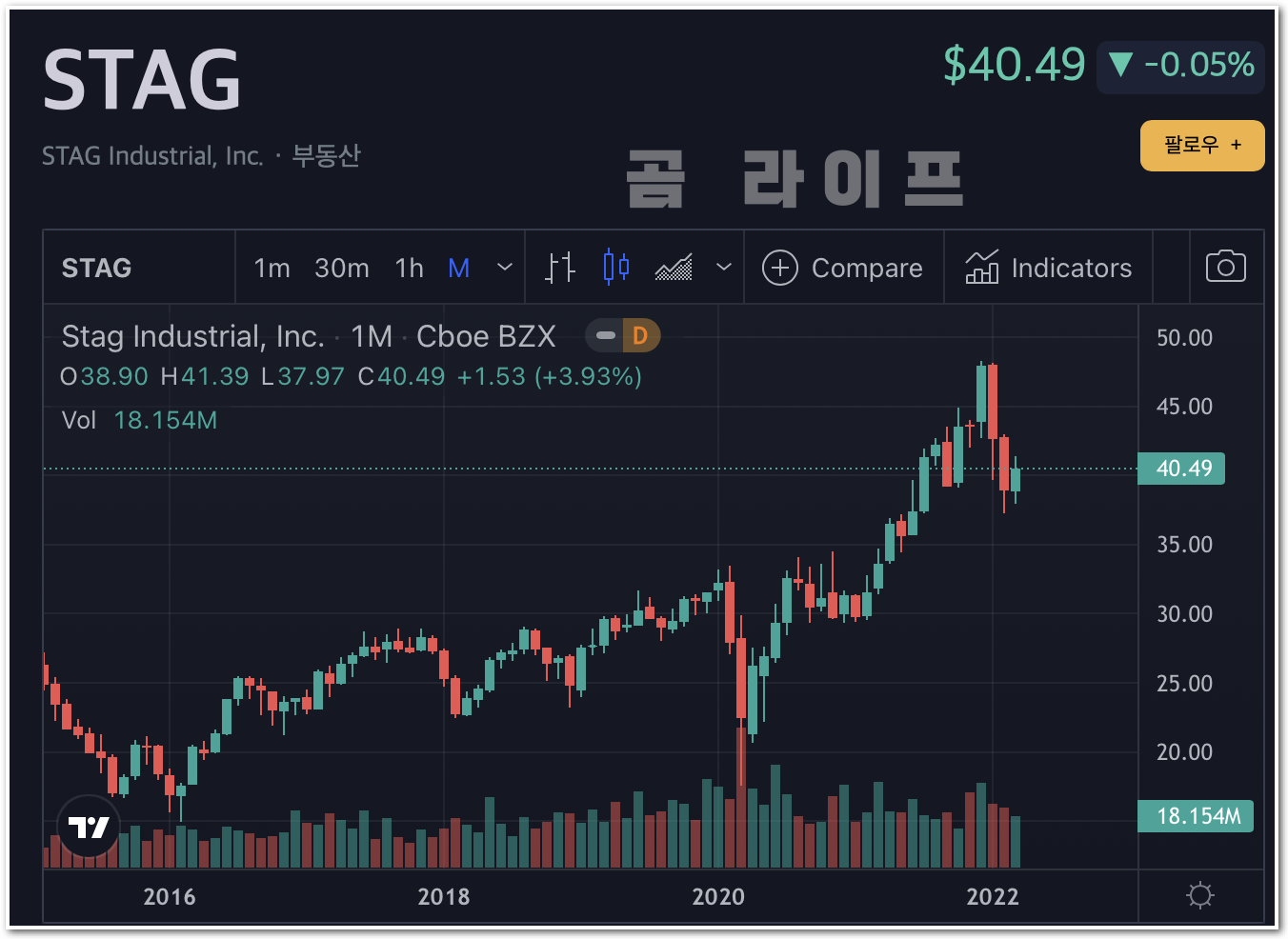Click the 25.00 price axis label
Viewport: 1288px width, 939px height.
click(x=1184, y=684)
